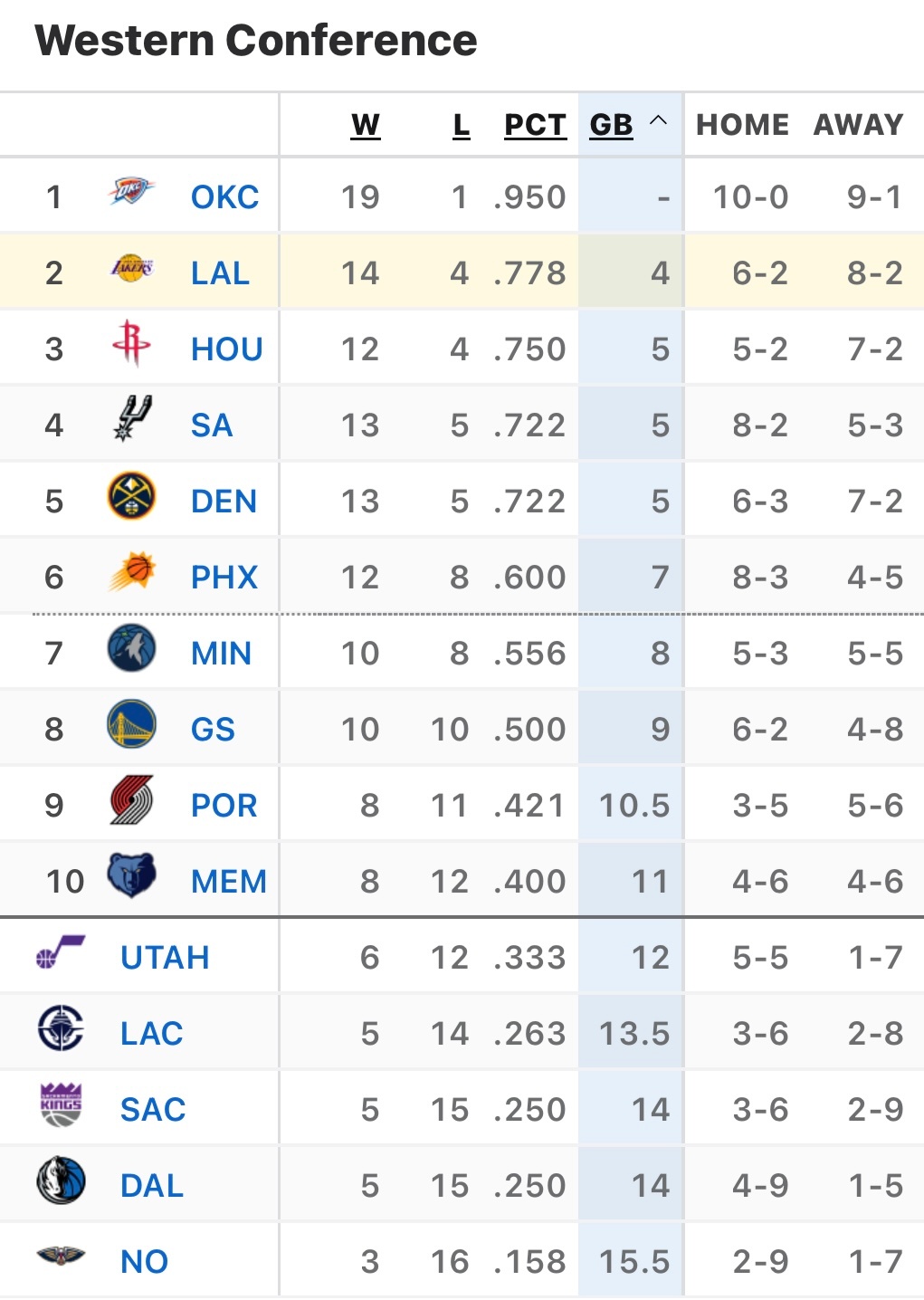Click the Oklahoma City Thunder logo

click(x=131, y=193)
